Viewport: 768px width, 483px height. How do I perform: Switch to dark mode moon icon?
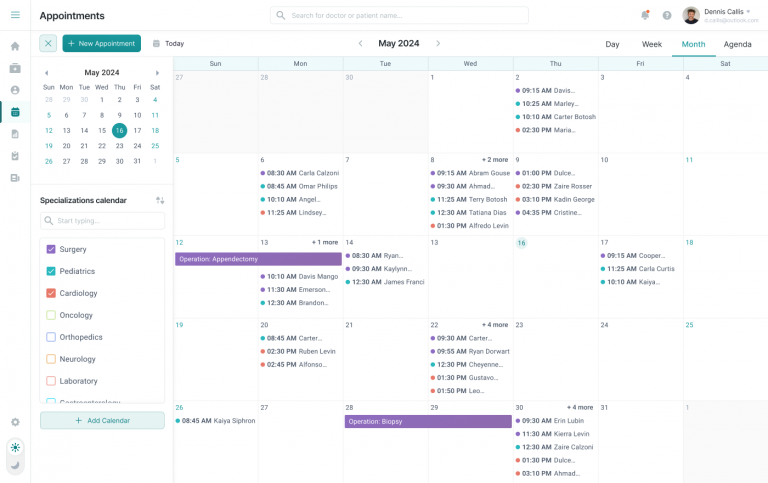tap(15, 465)
